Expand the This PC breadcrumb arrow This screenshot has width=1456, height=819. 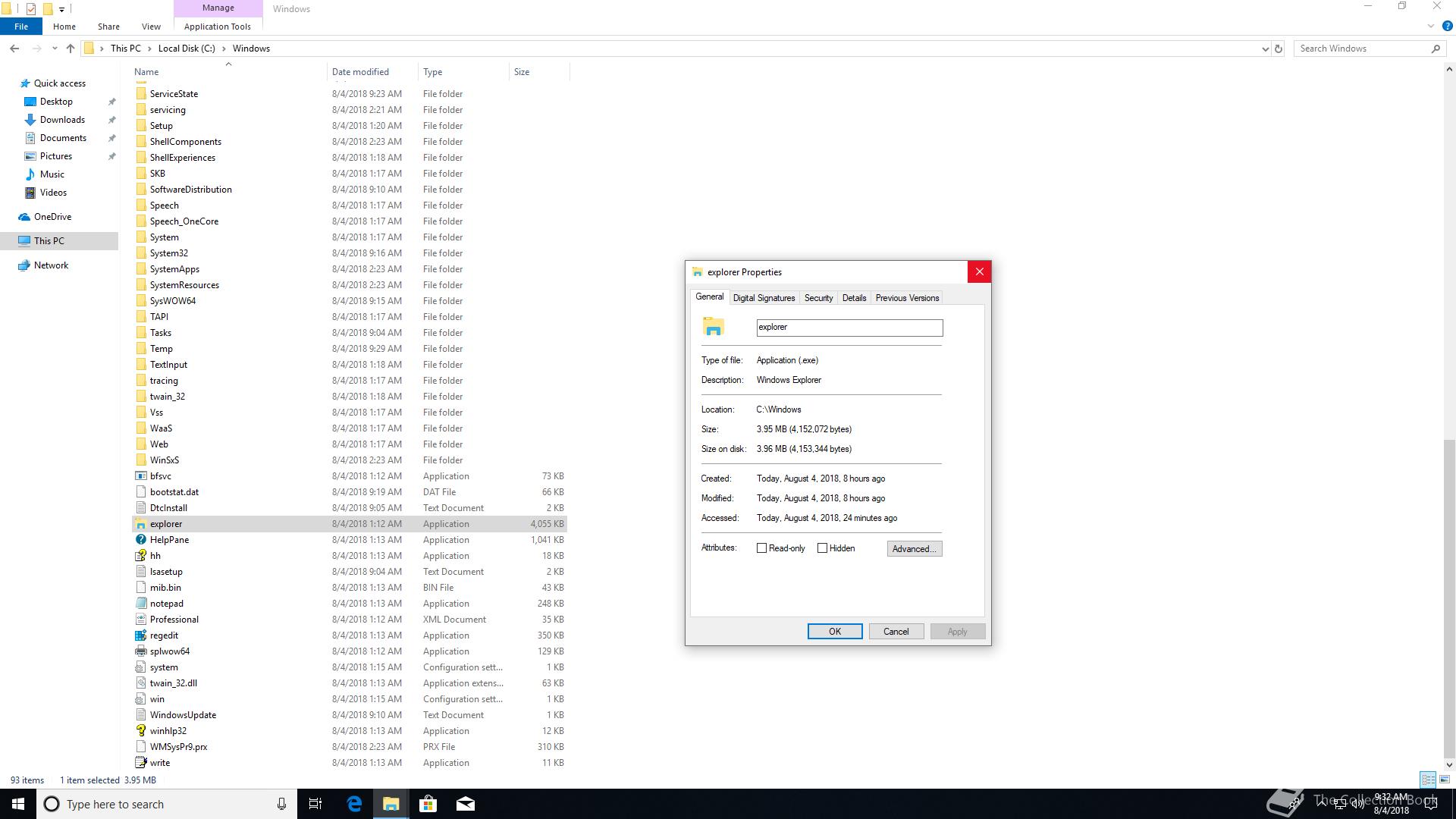coord(149,49)
